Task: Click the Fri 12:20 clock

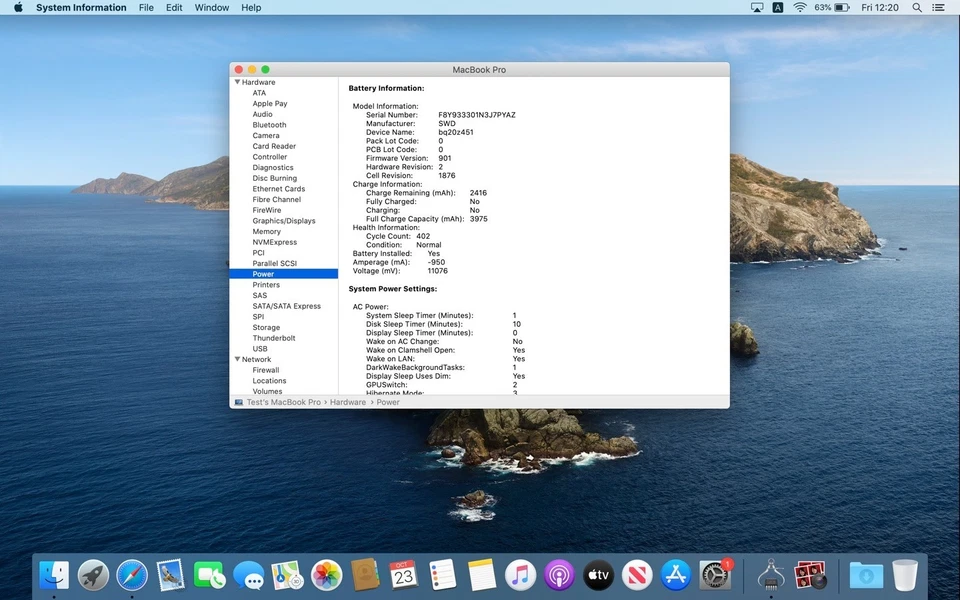Action: click(x=880, y=7)
